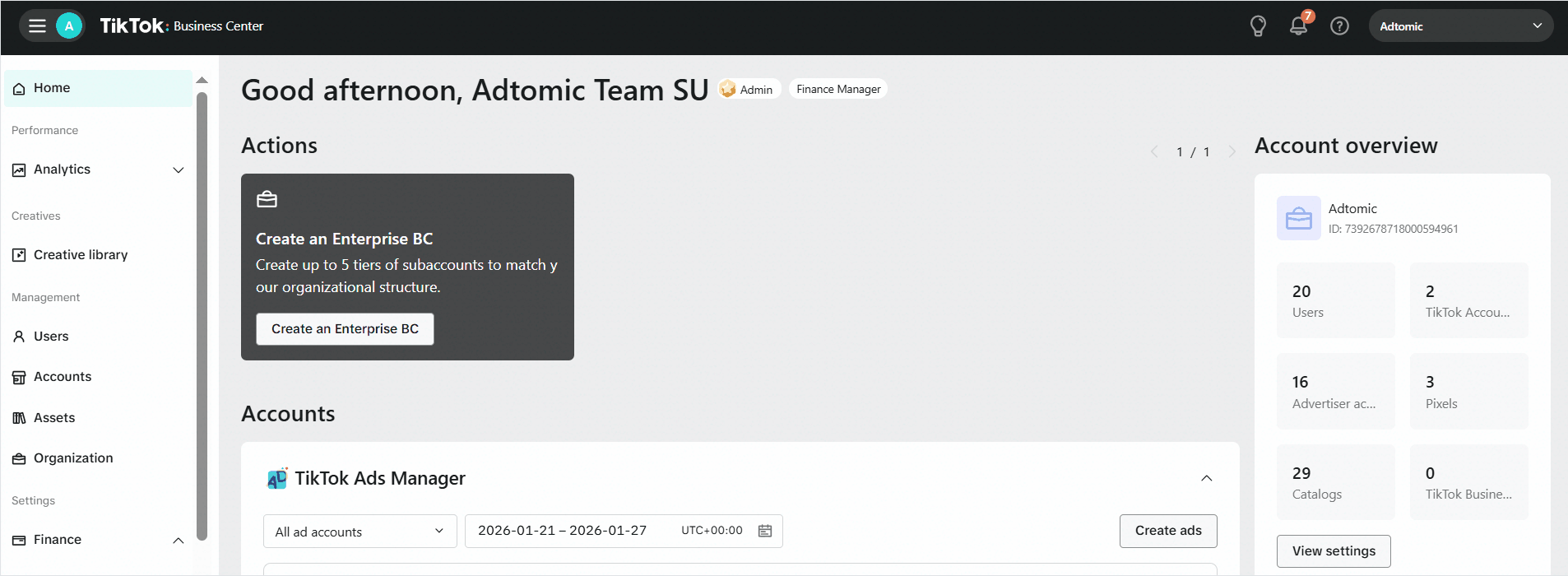Click the teal A account avatar
1568x576 pixels.
69,26
